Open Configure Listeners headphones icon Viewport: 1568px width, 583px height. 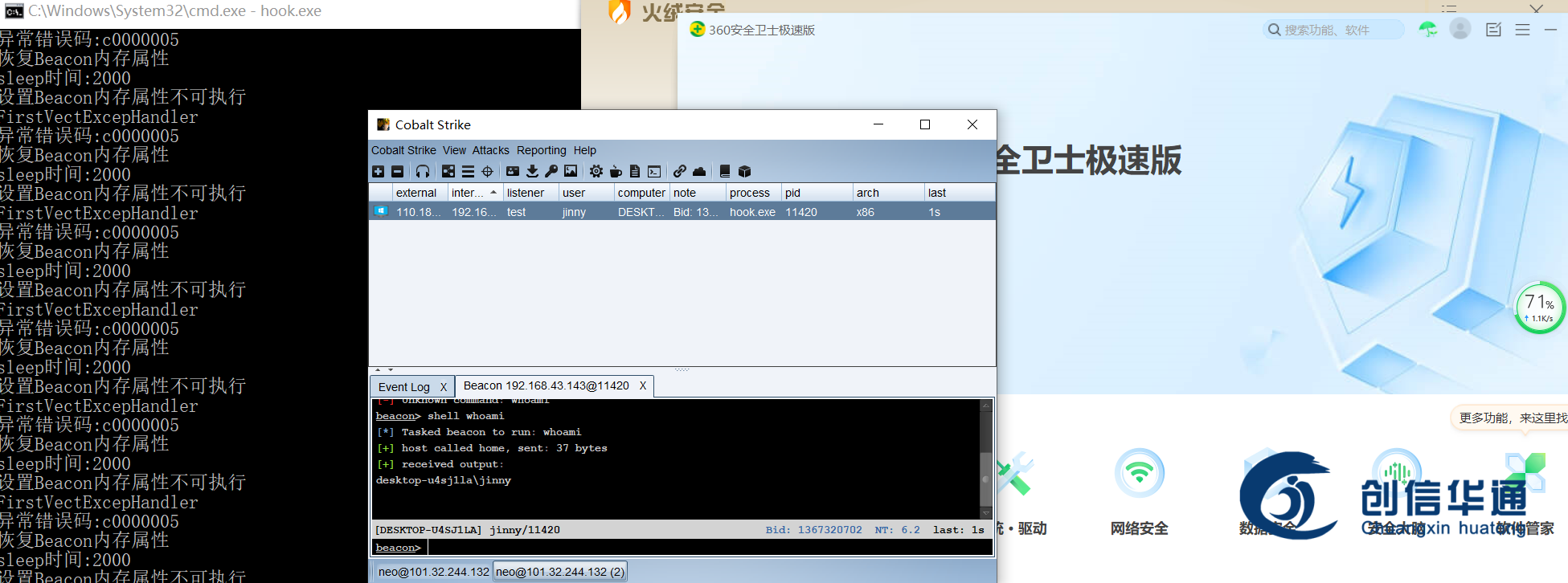coord(423,171)
